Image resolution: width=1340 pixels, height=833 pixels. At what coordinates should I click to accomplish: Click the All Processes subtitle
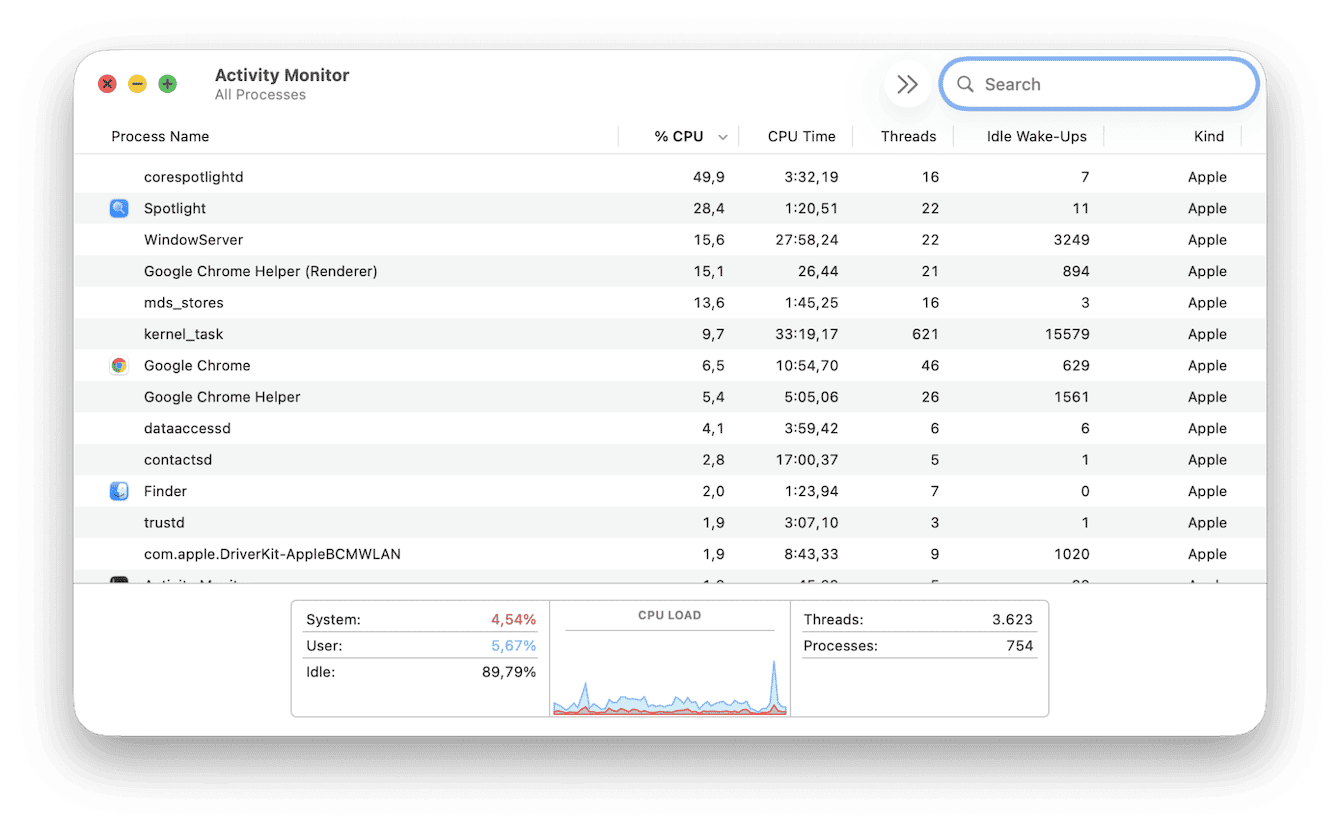click(260, 95)
